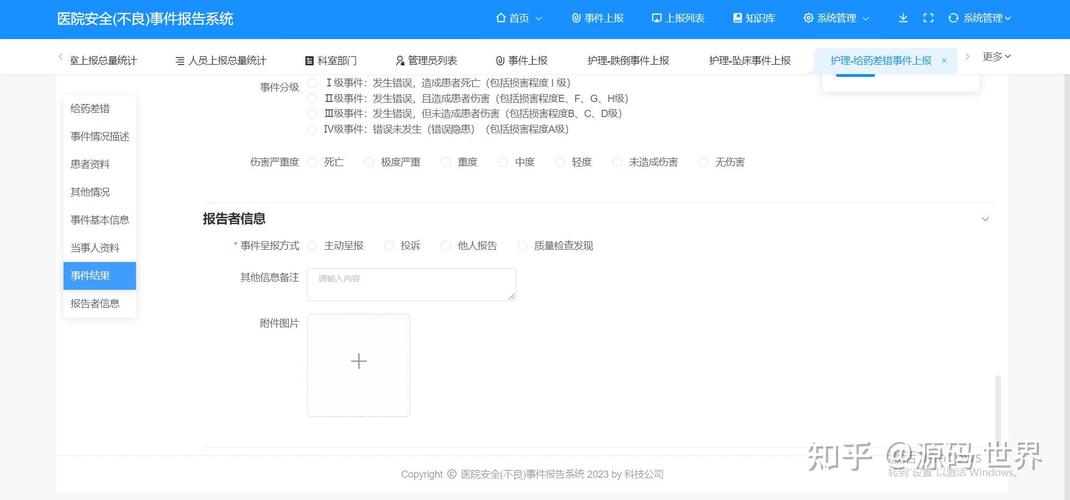Viewport: 1070px width, 500px height.
Task: Jump to 患者资料 section in sidebar
Action: (x=100, y=164)
